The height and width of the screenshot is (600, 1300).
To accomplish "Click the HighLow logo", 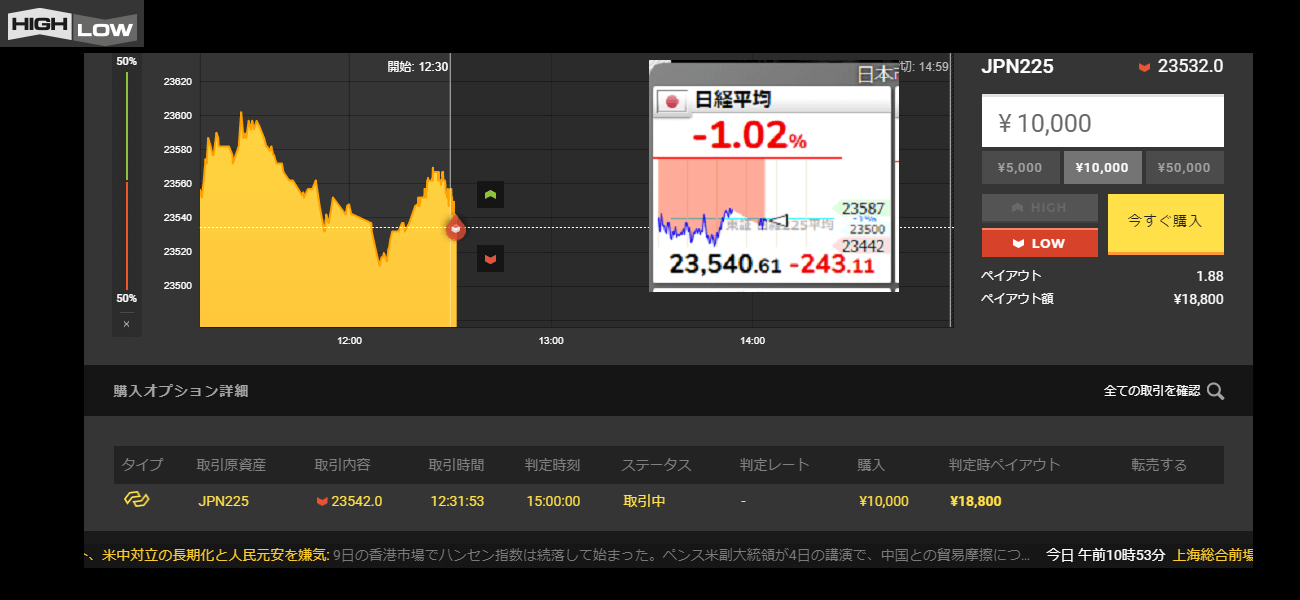I will [71, 24].
